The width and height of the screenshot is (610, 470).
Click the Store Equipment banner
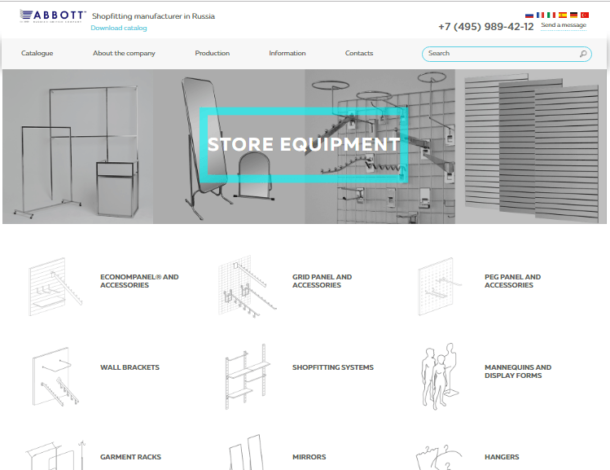(x=304, y=145)
